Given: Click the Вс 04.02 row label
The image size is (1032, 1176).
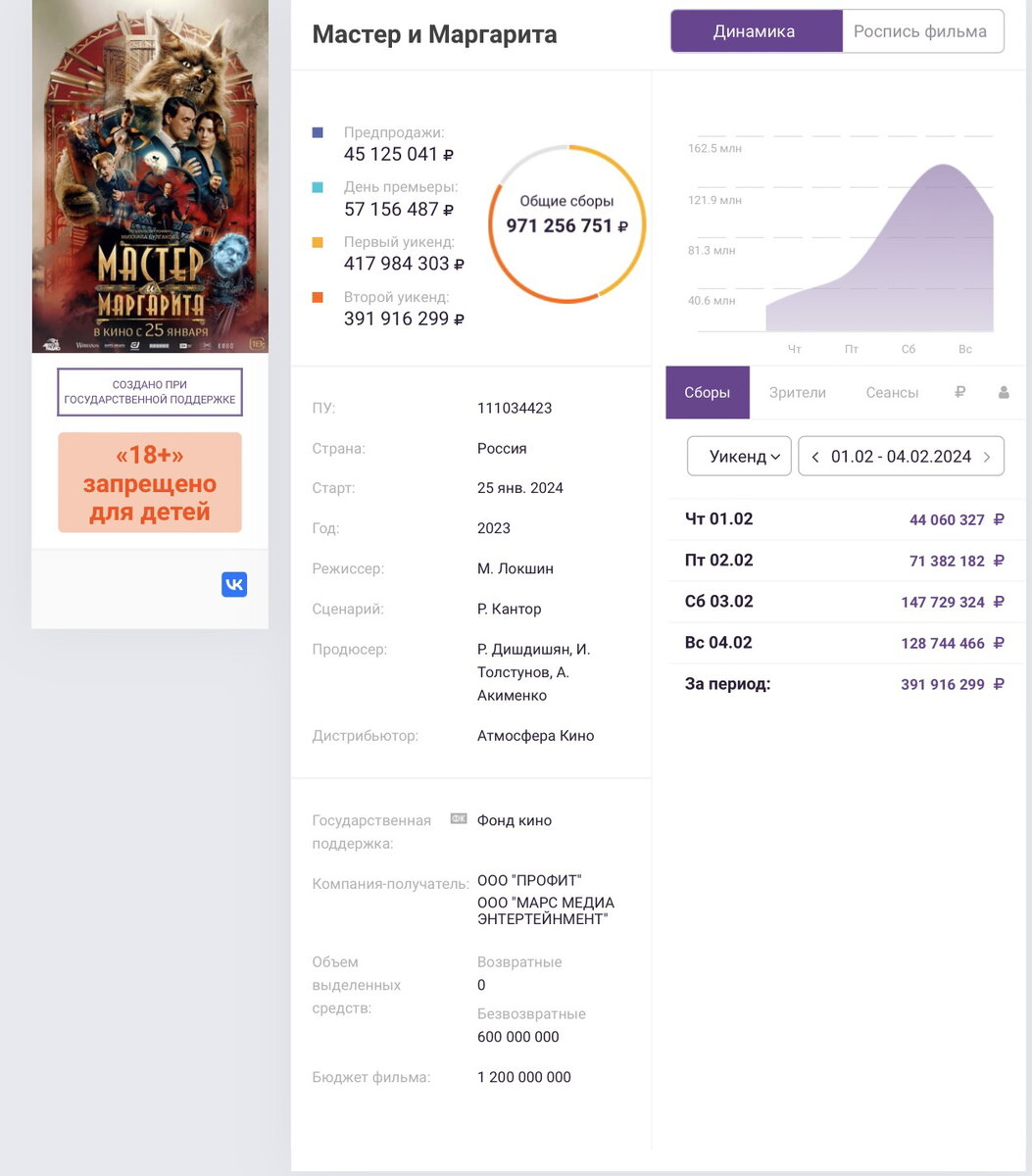Looking at the screenshot, I should click(x=718, y=643).
